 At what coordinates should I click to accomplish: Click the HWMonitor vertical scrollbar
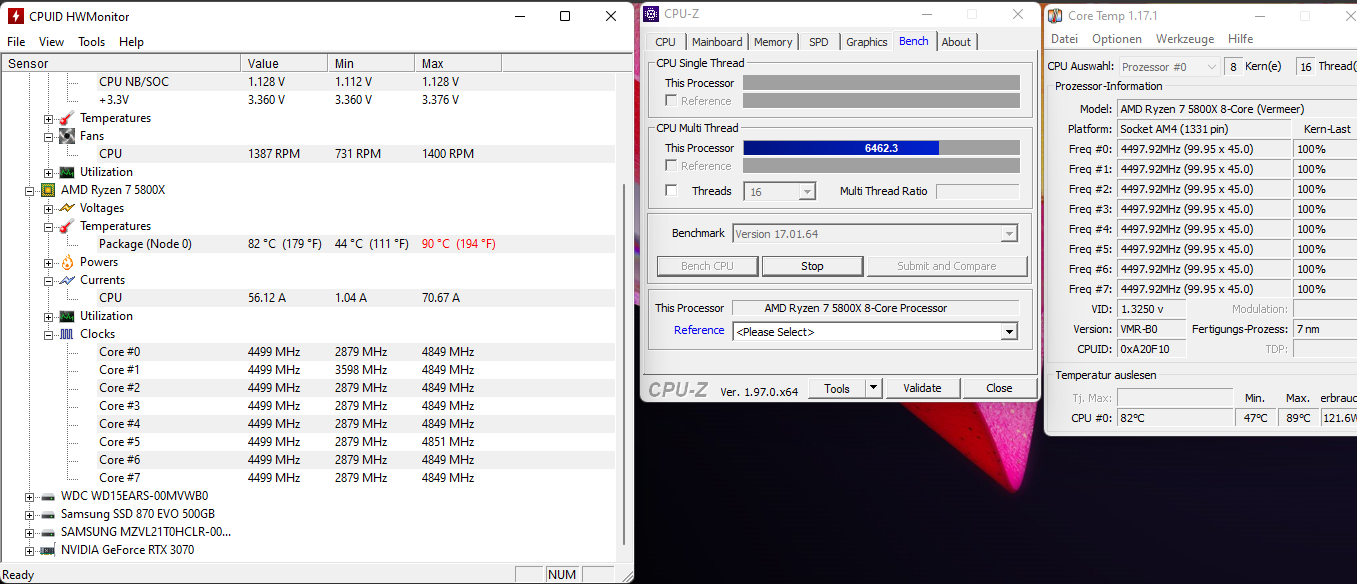[626, 362]
